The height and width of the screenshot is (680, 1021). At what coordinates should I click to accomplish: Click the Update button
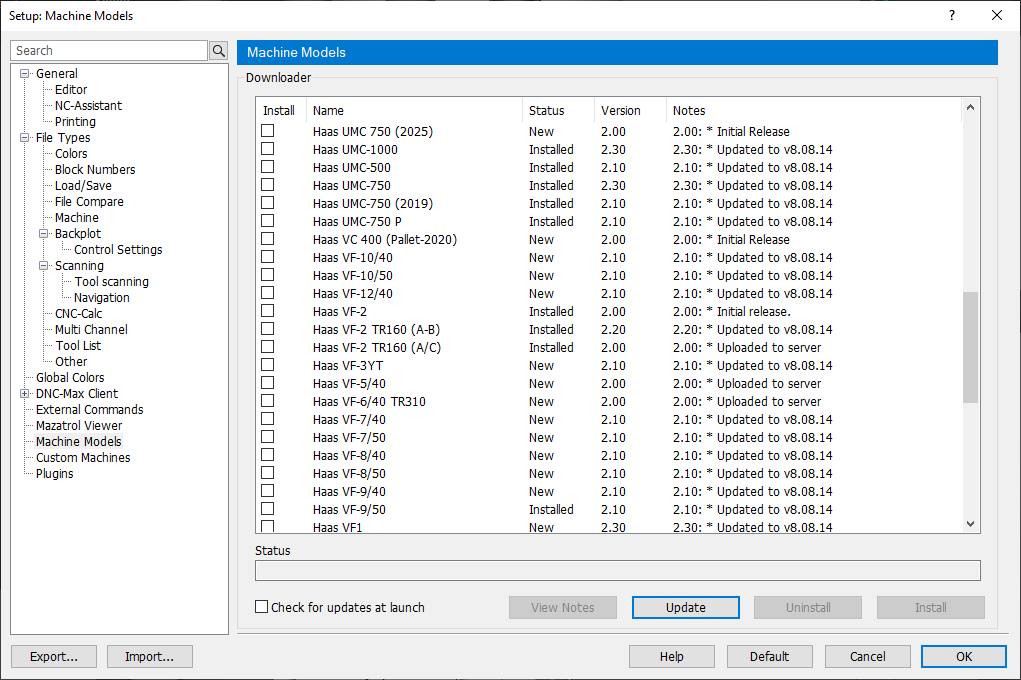(x=685, y=607)
